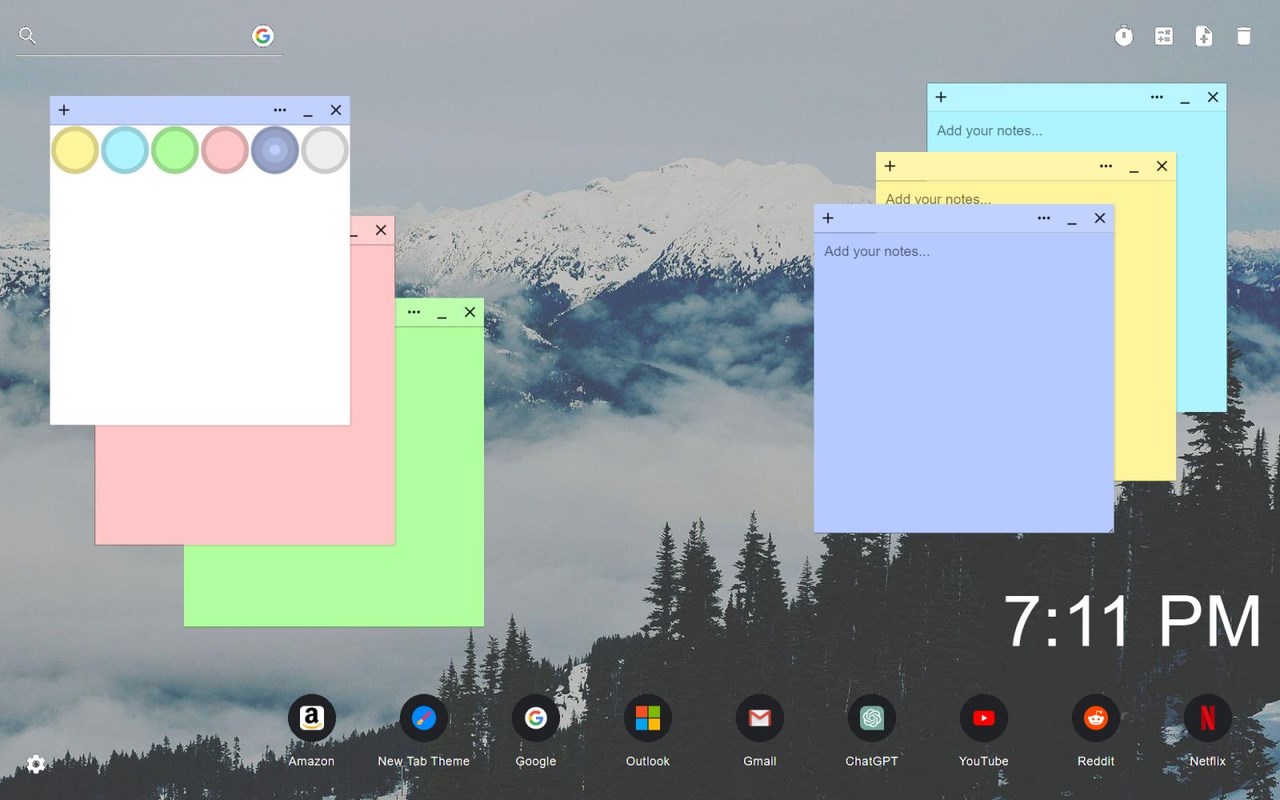This screenshot has height=800, width=1280.
Task: Open the white note's three-dot menu
Action: pos(280,110)
